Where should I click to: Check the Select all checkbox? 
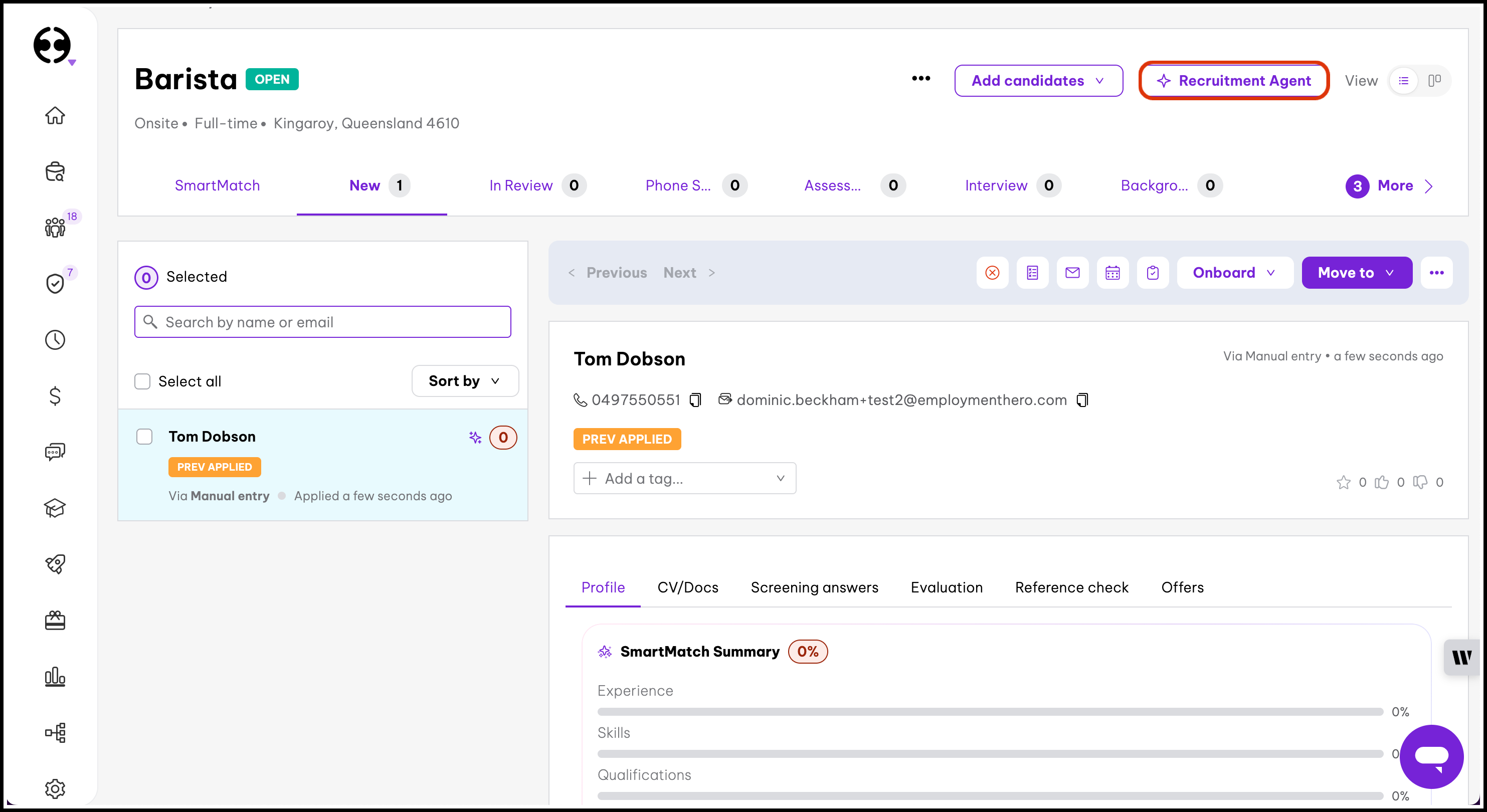pyautogui.click(x=142, y=381)
